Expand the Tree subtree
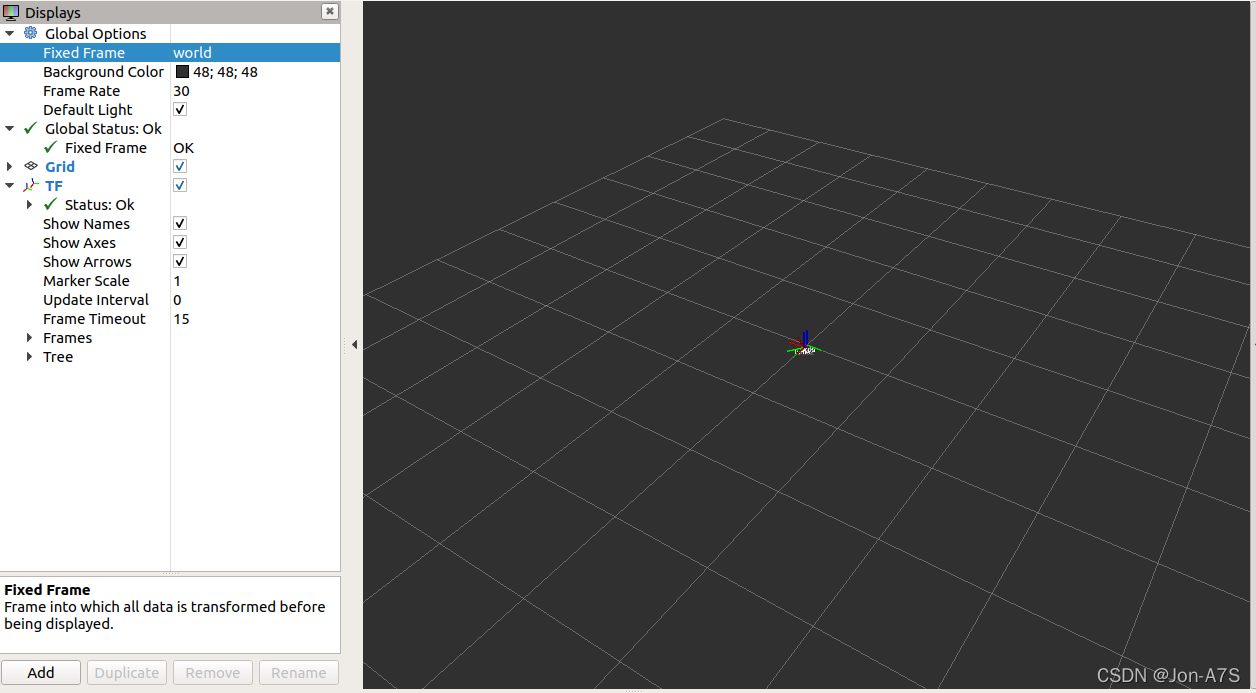Image resolution: width=1256 pixels, height=693 pixels. pos(30,356)
